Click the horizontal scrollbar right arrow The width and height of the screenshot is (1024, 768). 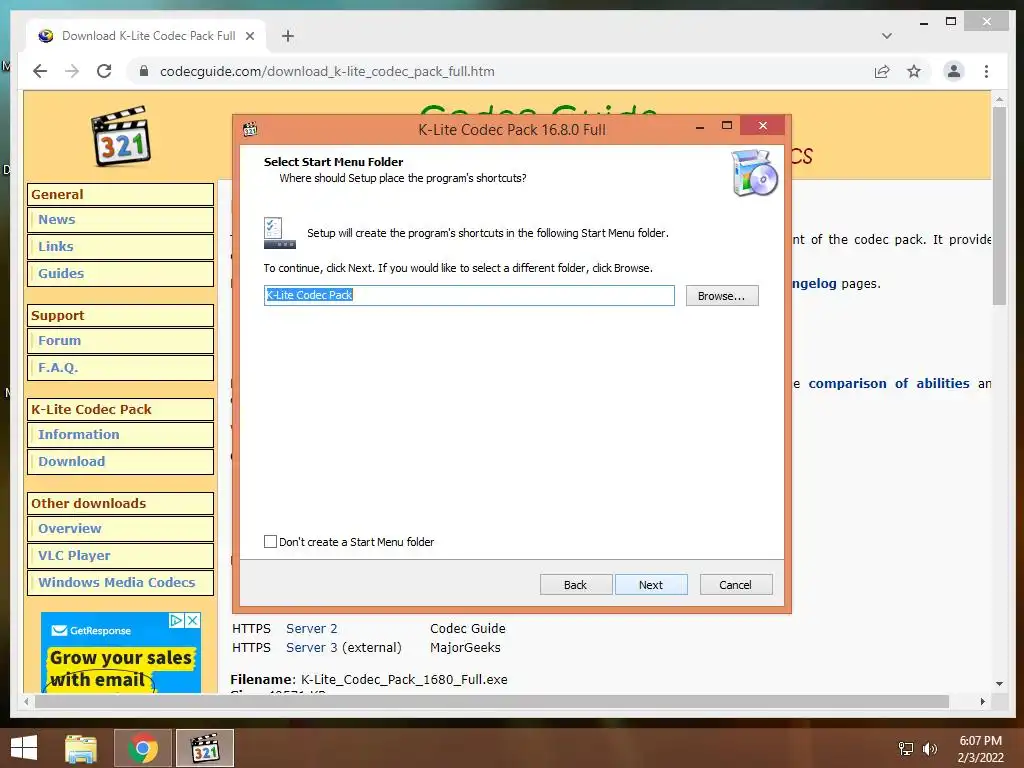pyautogui.click(x=982, y=701)
